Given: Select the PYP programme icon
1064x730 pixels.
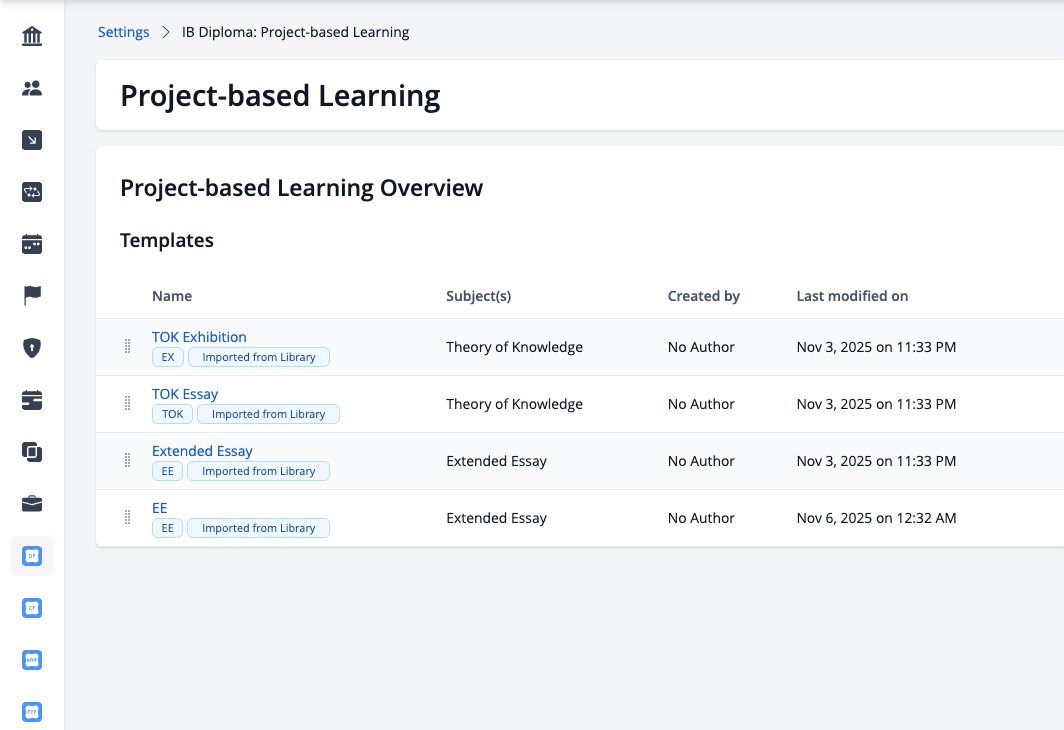Looking at the screenshot, I should pos(32,712).
